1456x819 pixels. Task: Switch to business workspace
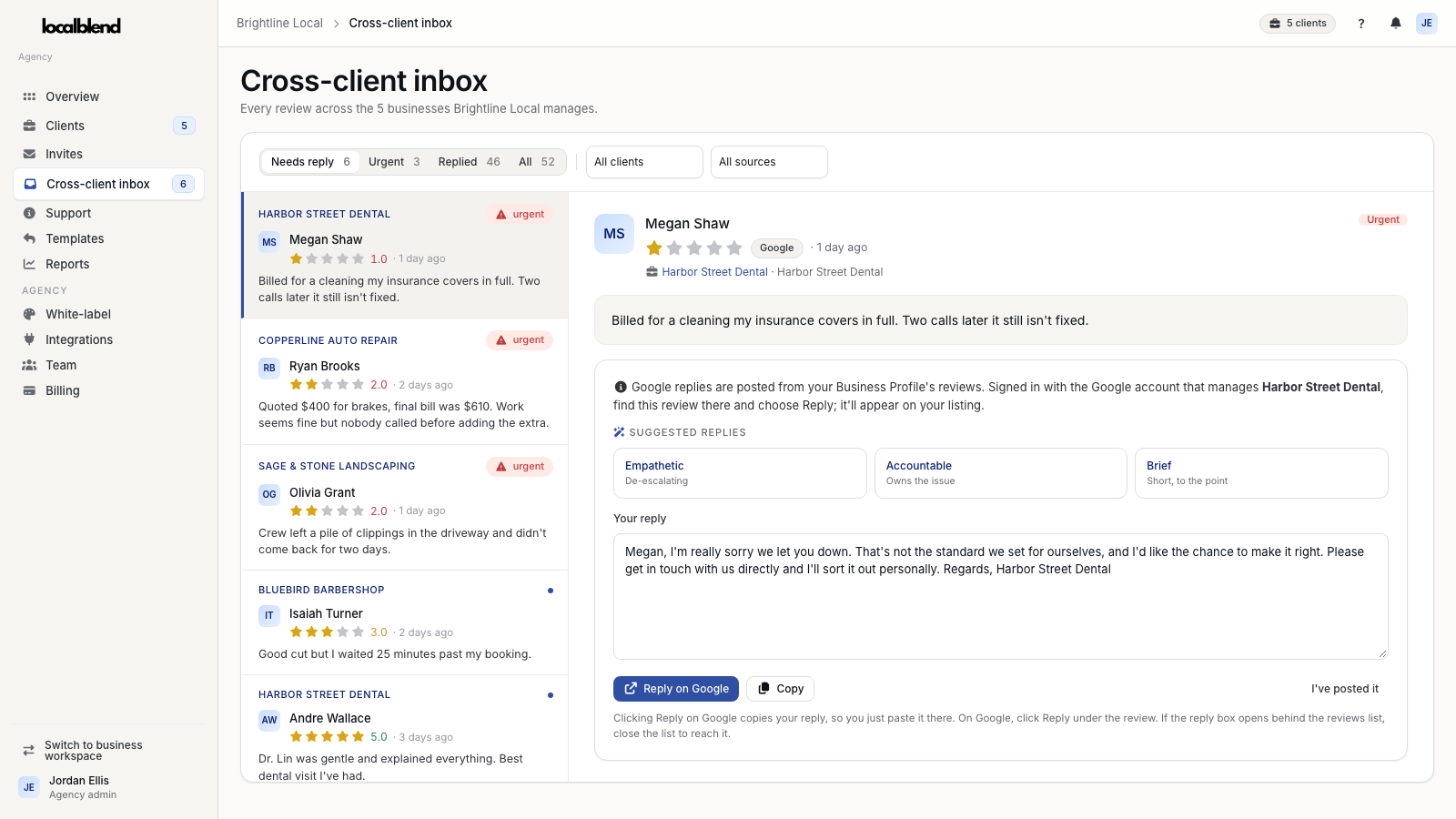[108, 751]
